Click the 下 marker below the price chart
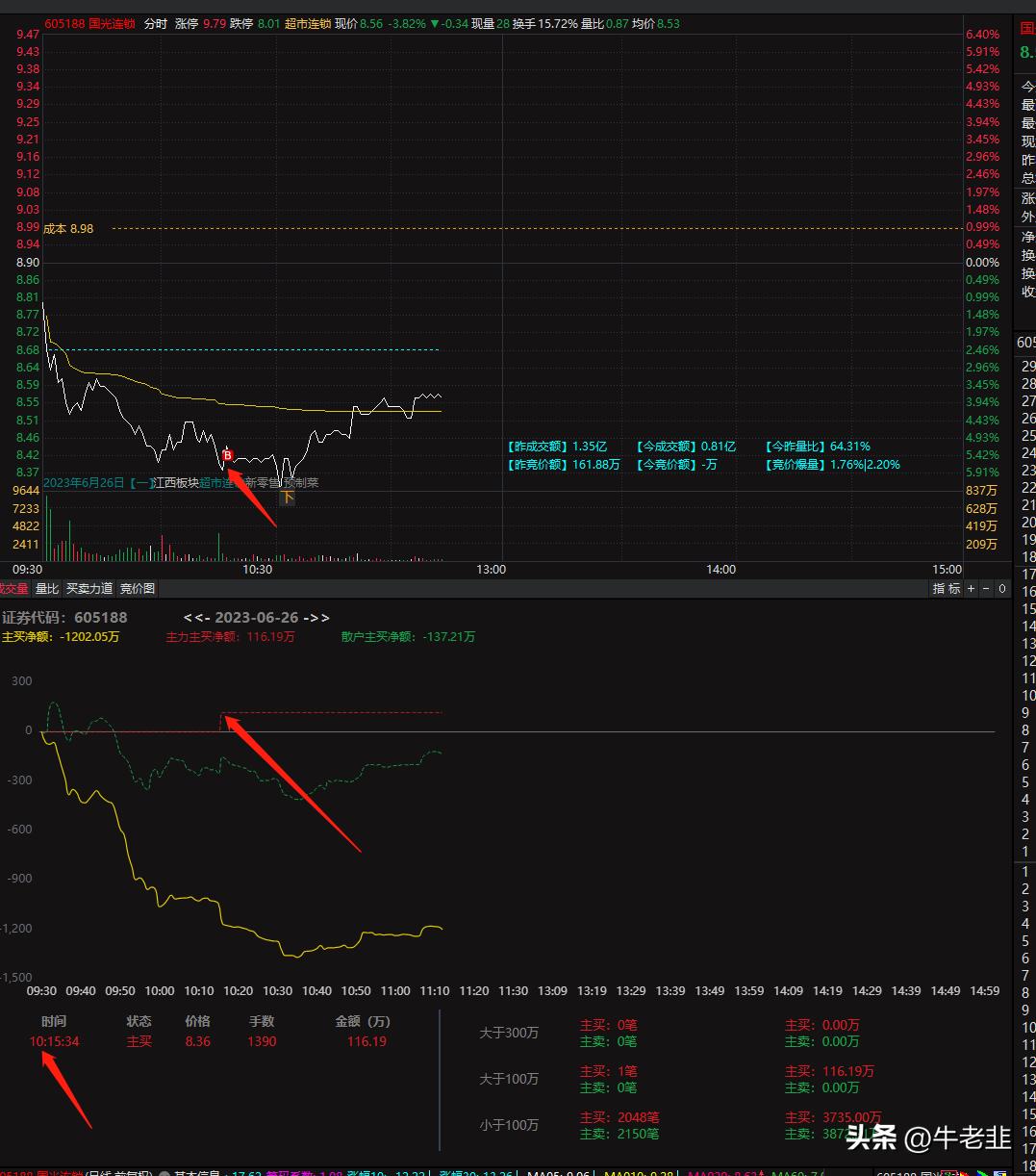 coord(287,498)
